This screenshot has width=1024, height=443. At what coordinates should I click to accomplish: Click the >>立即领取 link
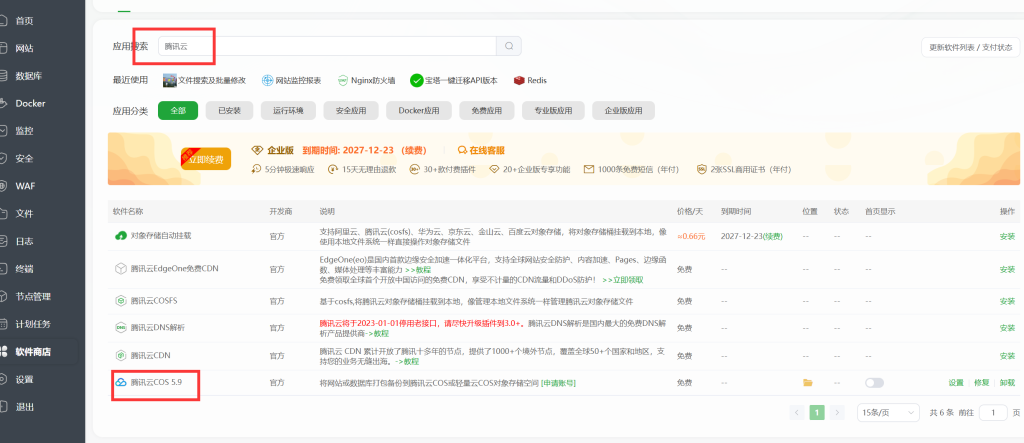pos(623,279)
